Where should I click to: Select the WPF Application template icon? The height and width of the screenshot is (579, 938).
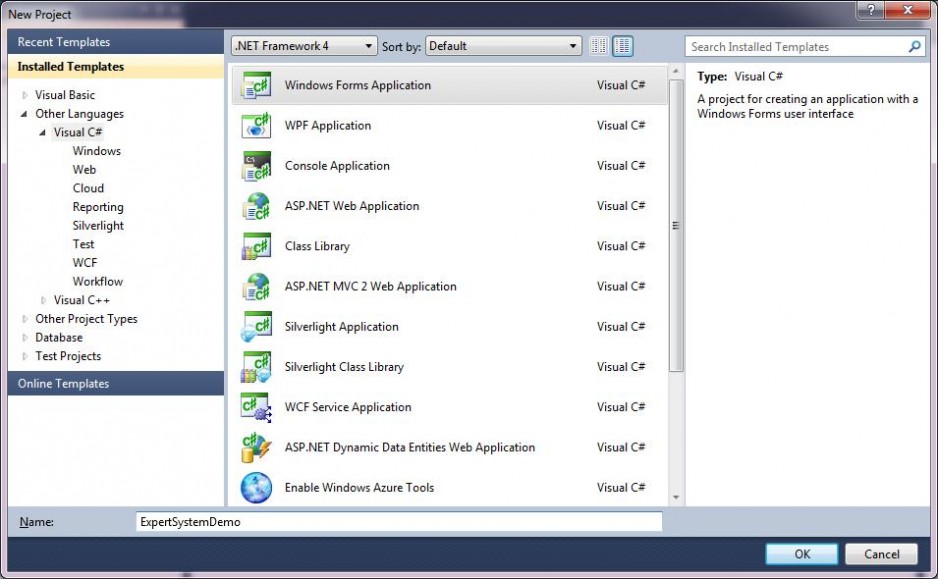click(x=256, y=126)
